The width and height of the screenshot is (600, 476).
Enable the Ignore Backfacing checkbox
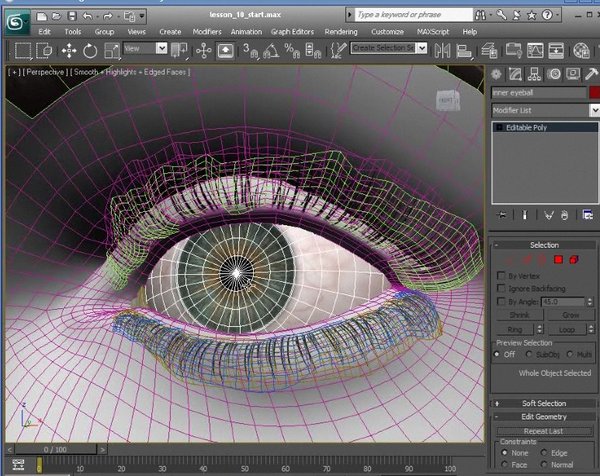click(501, 288)
